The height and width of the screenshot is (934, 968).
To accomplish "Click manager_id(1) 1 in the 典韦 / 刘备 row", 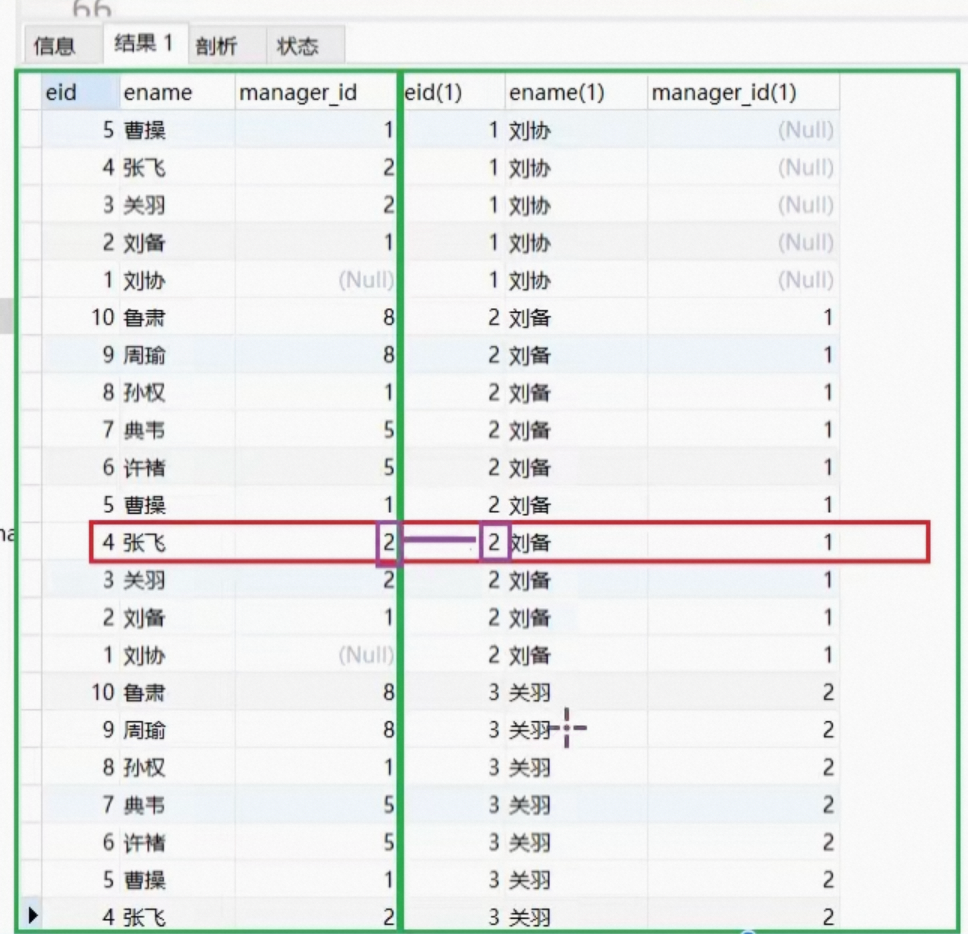I will pos(828,430).
